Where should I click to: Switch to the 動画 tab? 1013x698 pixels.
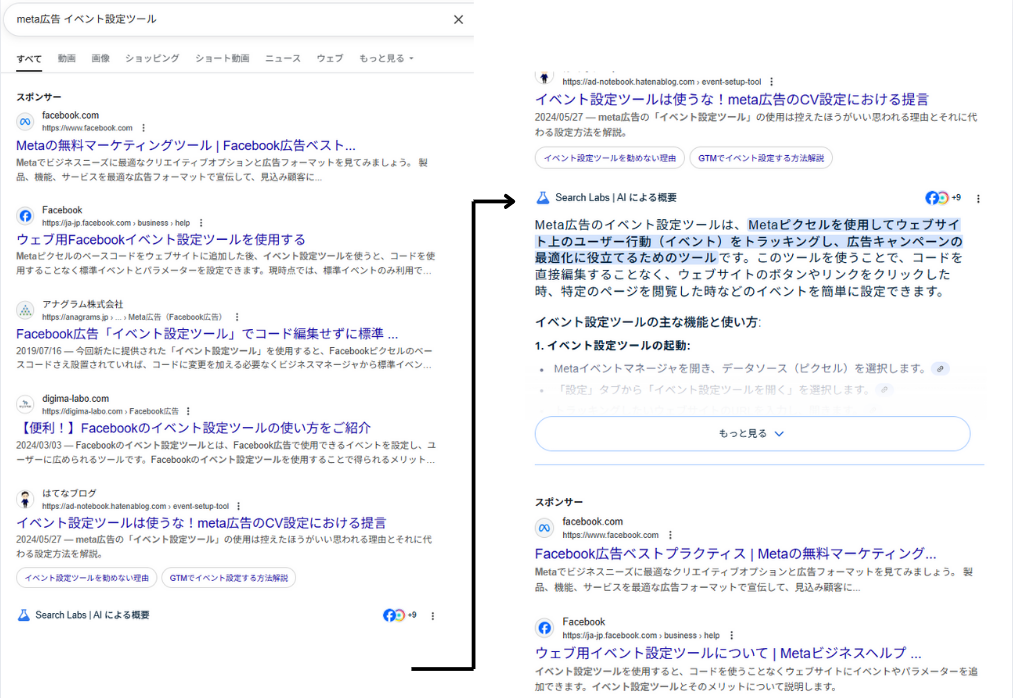coord(67,58)
